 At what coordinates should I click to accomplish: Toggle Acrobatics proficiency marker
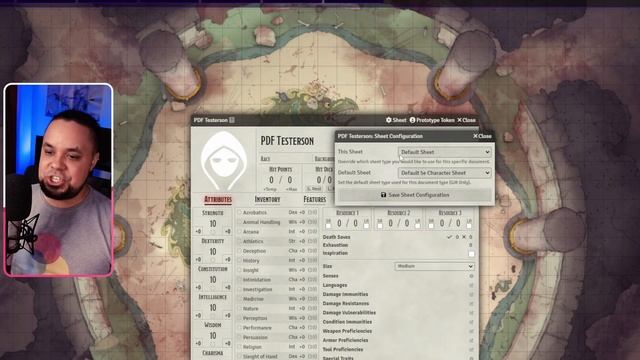tap(240, 212)
